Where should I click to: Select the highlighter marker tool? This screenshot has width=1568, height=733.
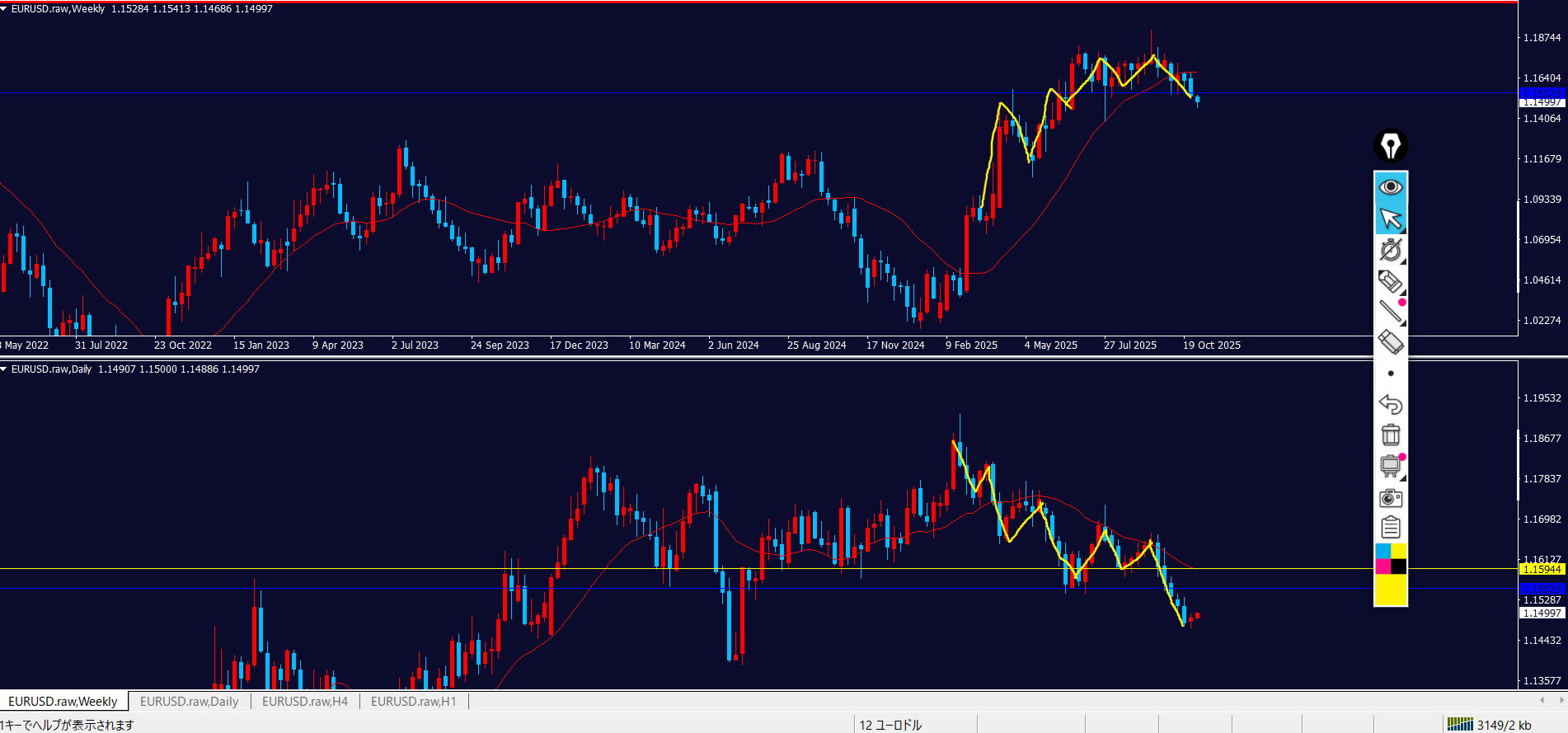click(1390, 281)
